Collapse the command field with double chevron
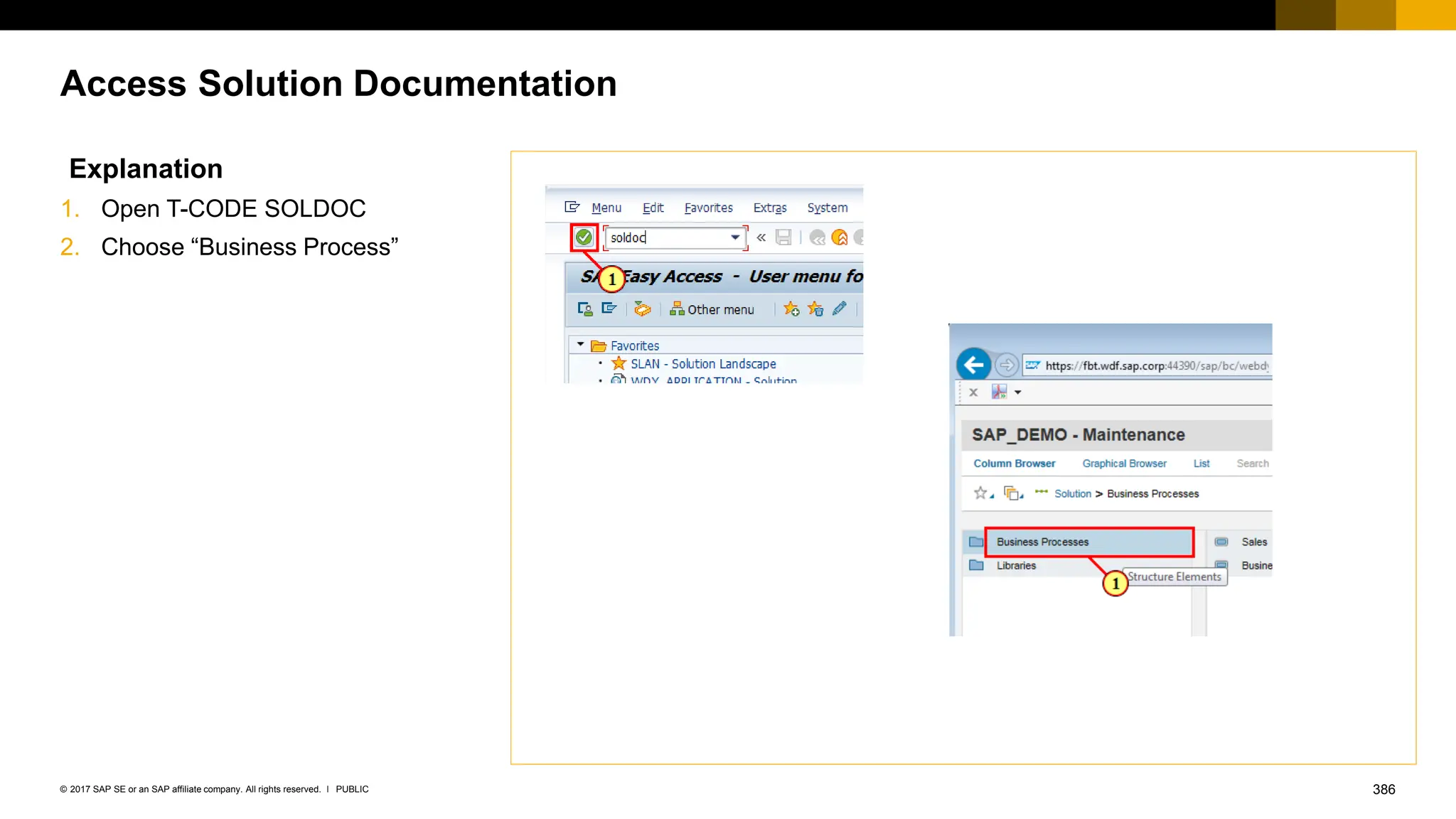The height and width of the screenshot is (819, 1456). (x=761, y=237)
